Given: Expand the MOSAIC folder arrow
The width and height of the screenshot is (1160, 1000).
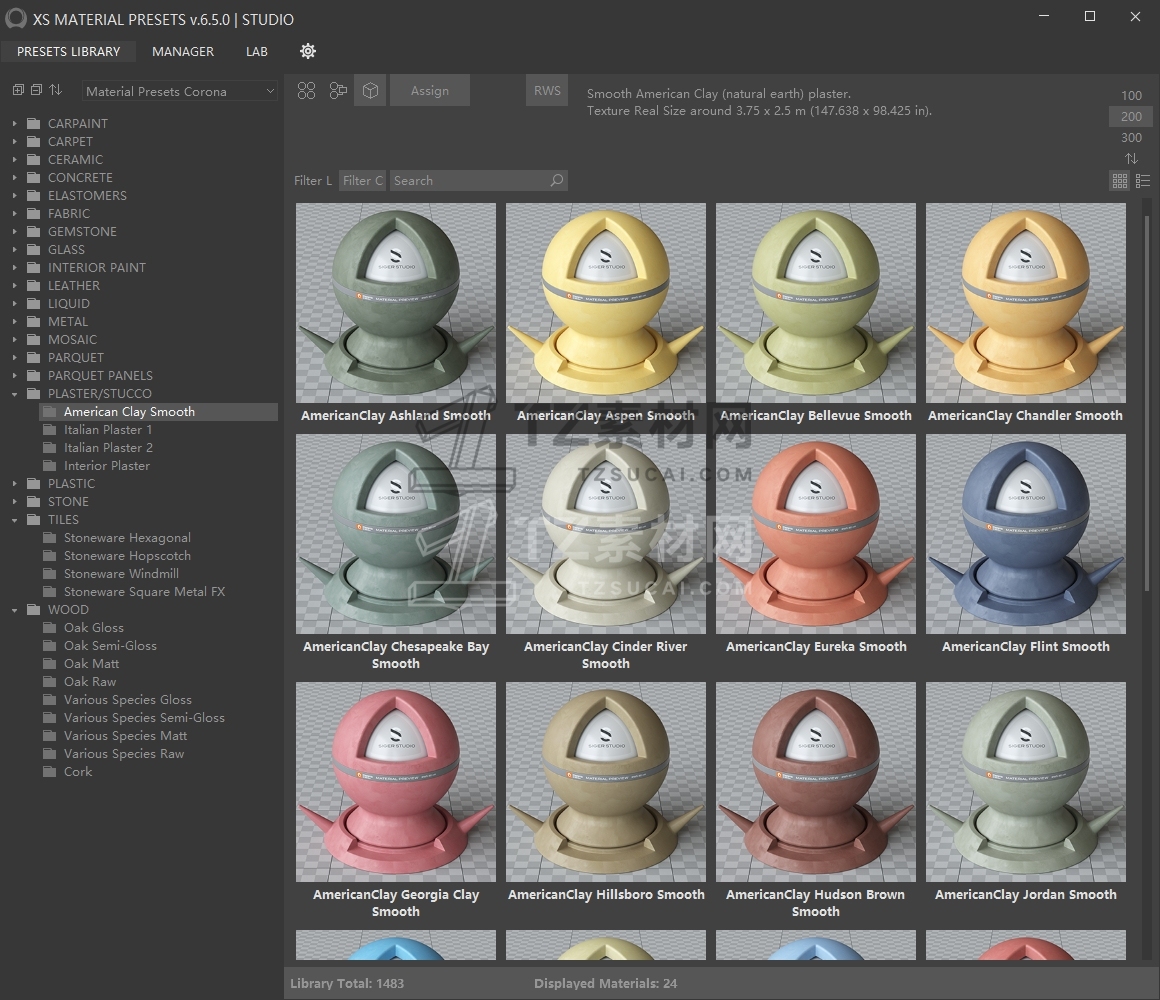Looking at the screenshot, I should (x=14, y=339).
